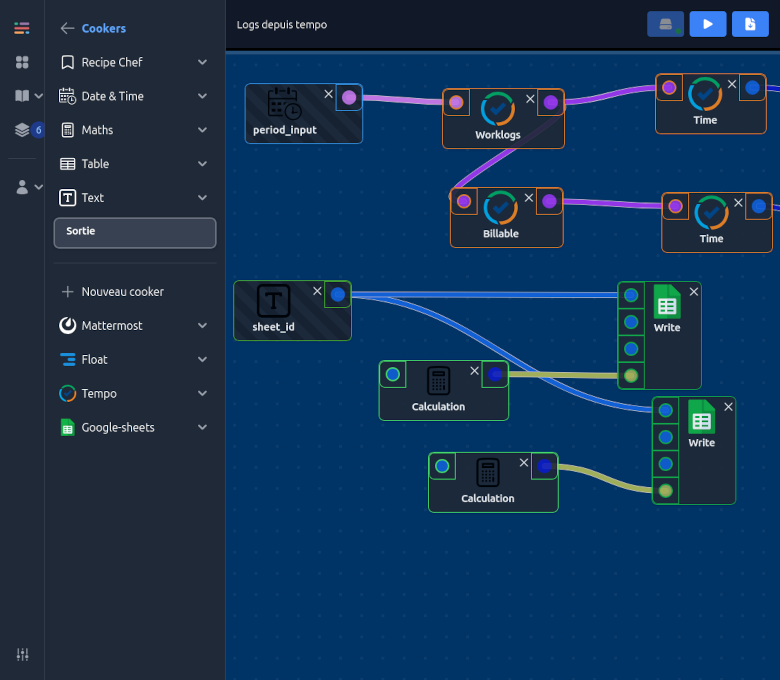Click the input port of the Worklogs node
This screenshot has height=680, width=780.
coord(456,102)
